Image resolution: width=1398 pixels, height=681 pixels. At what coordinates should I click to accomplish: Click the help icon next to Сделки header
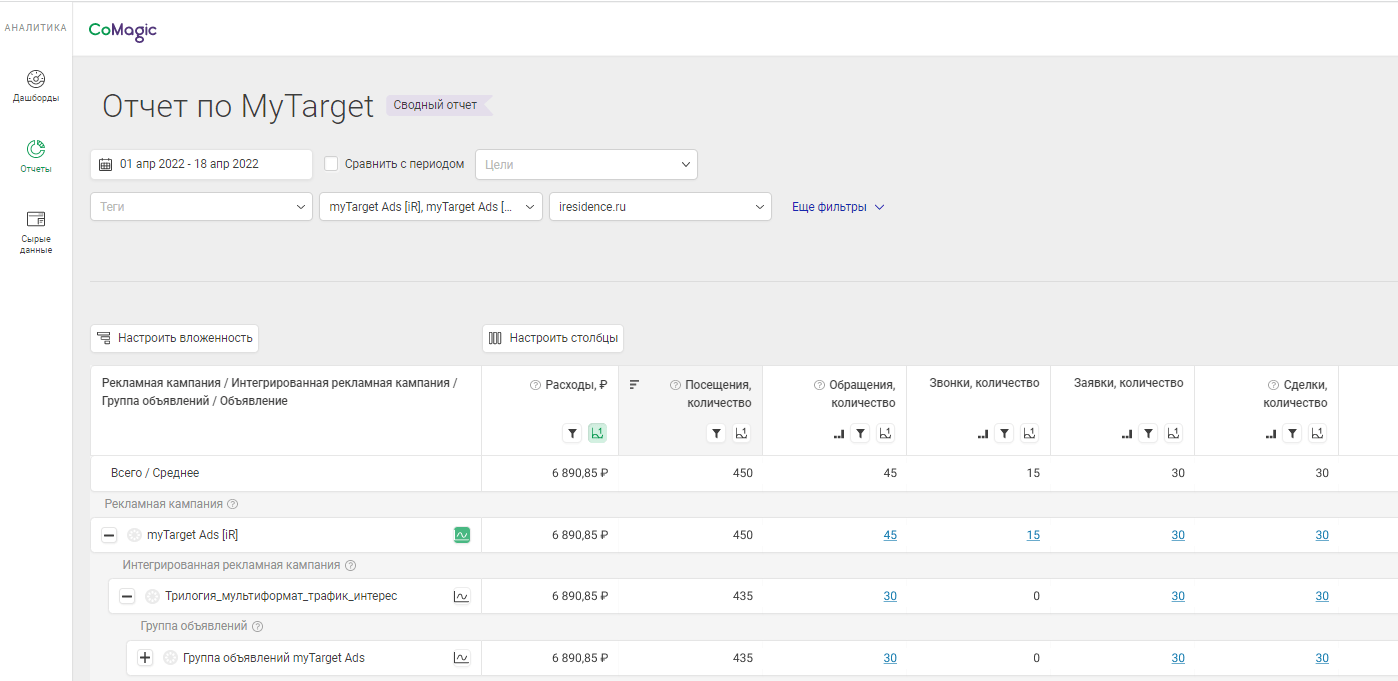(x=1273, y=385)
